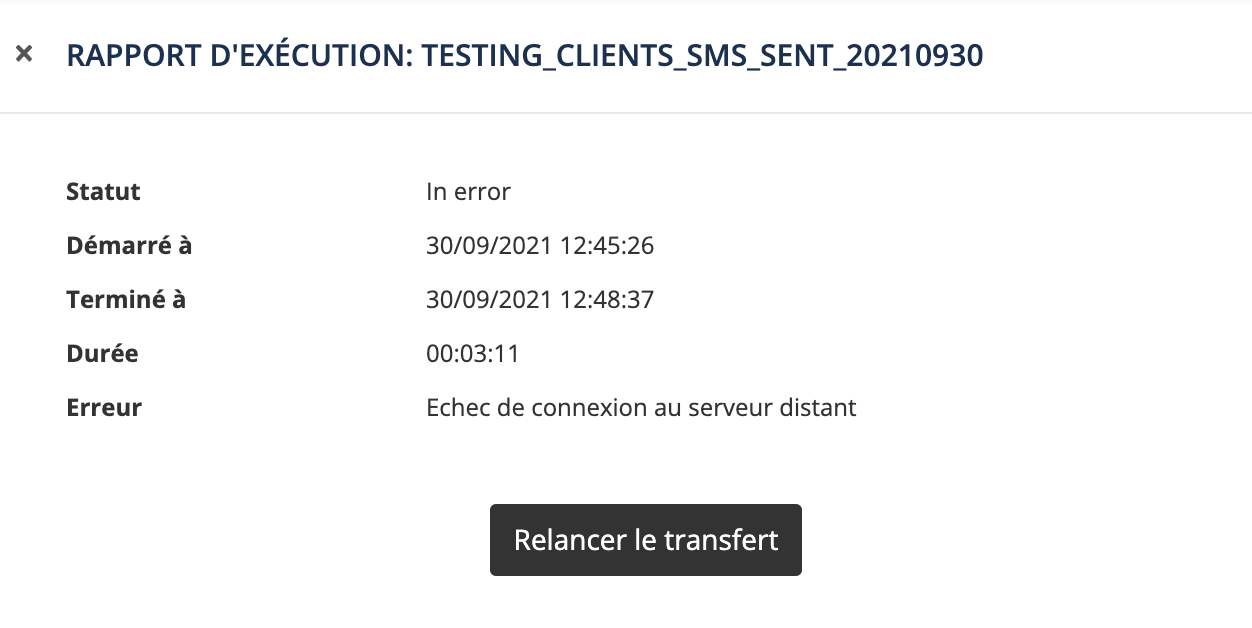This screenshot has width=1252, height=628.
Task: Click the Durée label
Action: click(102, 353)
